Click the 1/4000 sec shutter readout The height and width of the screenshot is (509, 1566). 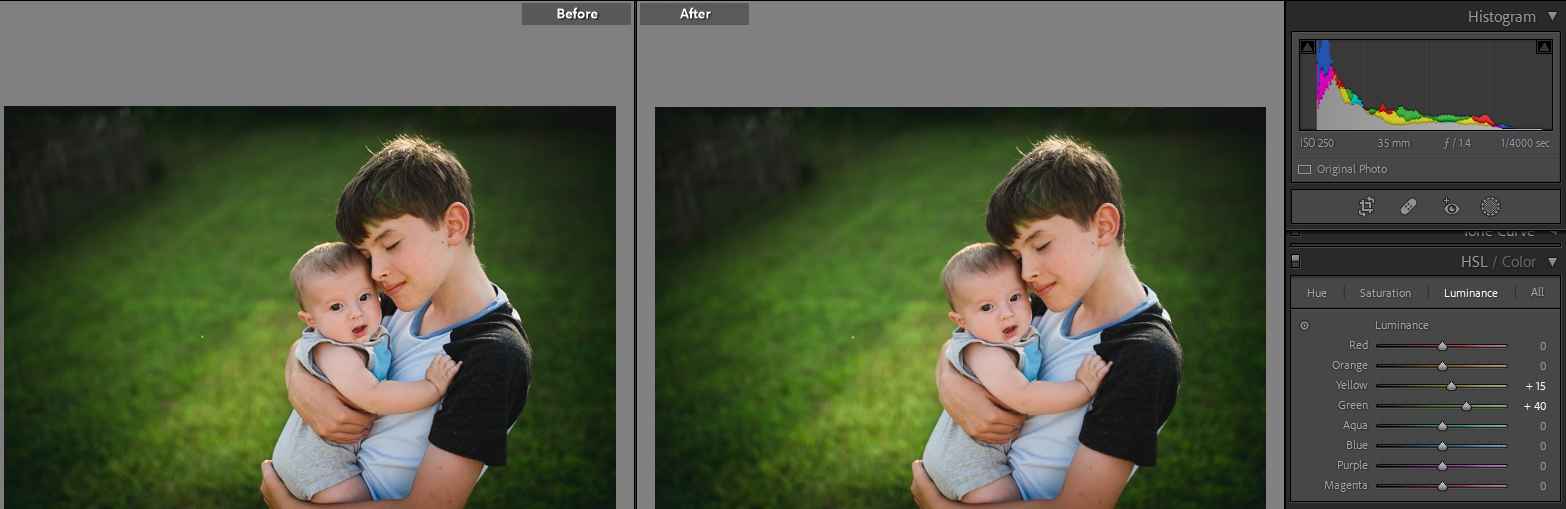click(x=1525, y=144)
